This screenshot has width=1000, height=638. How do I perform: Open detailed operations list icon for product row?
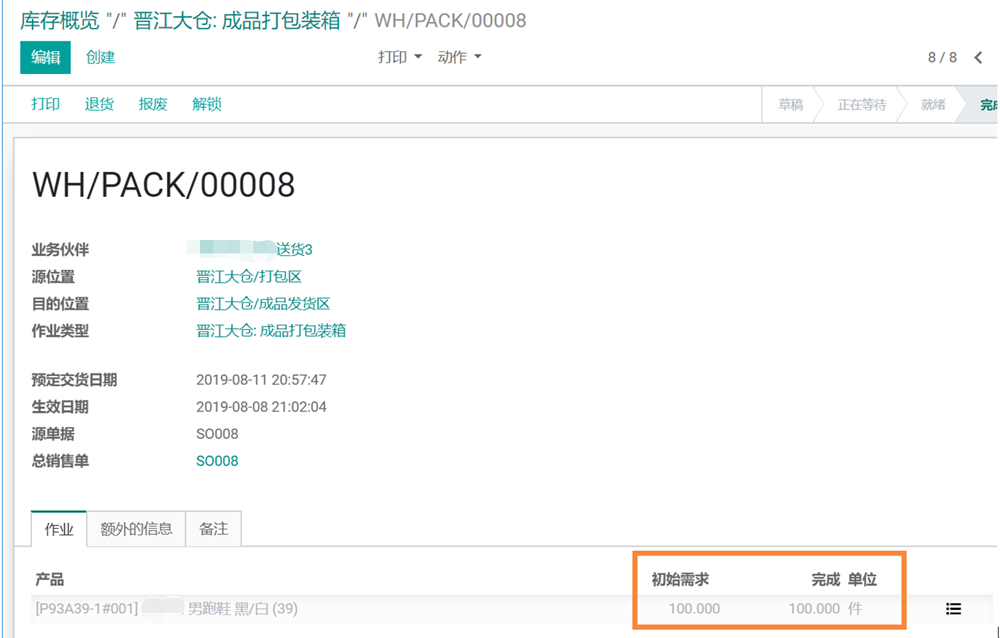(953, 609)
